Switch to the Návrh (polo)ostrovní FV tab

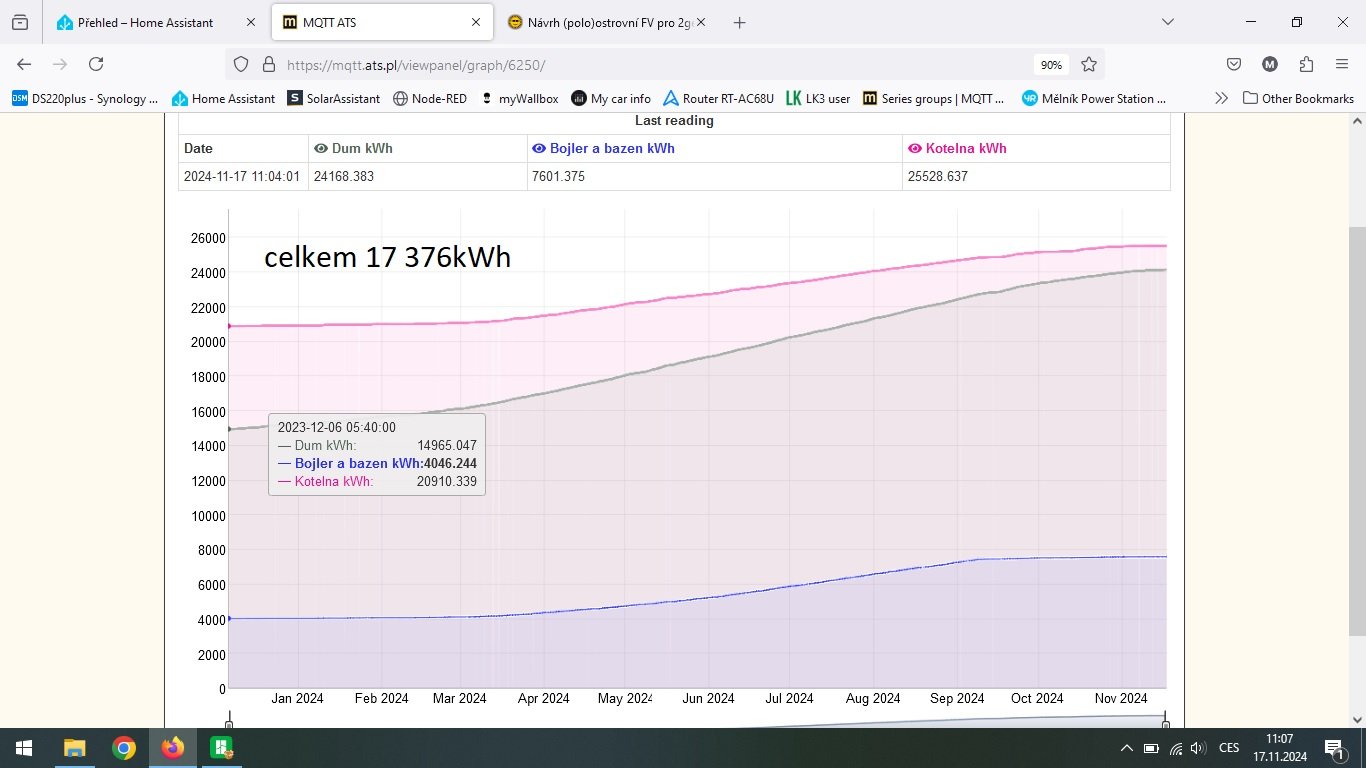pos(605,22)
